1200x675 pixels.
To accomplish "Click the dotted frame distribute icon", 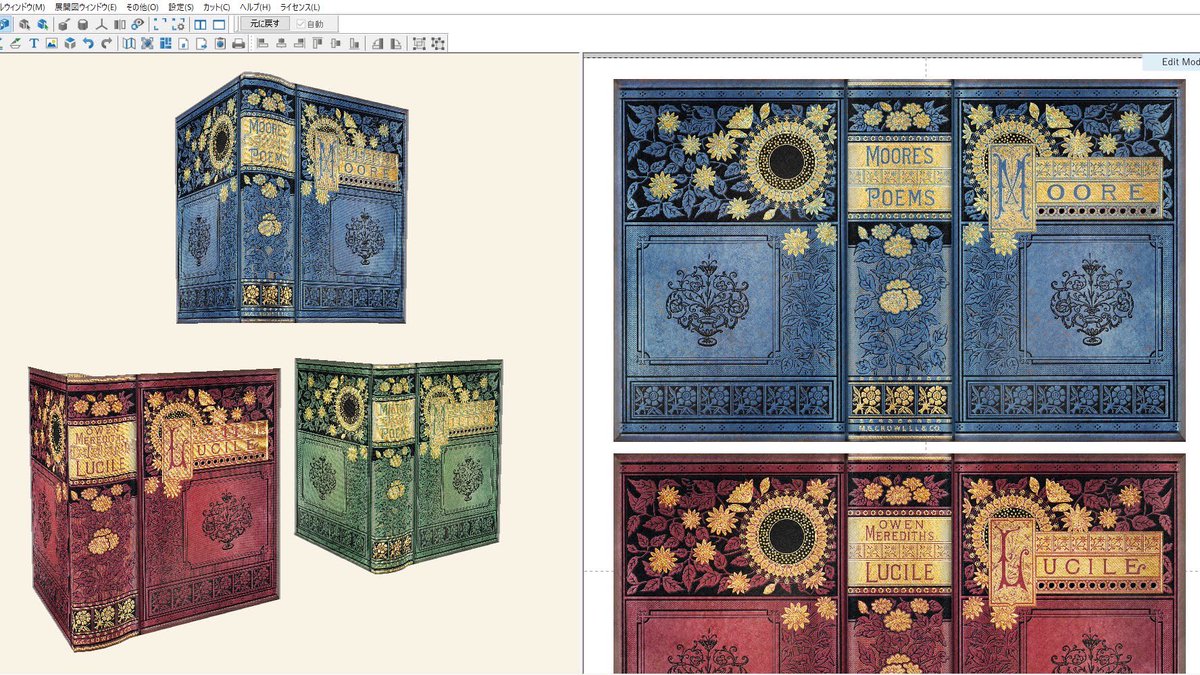I will click(437, 43).
